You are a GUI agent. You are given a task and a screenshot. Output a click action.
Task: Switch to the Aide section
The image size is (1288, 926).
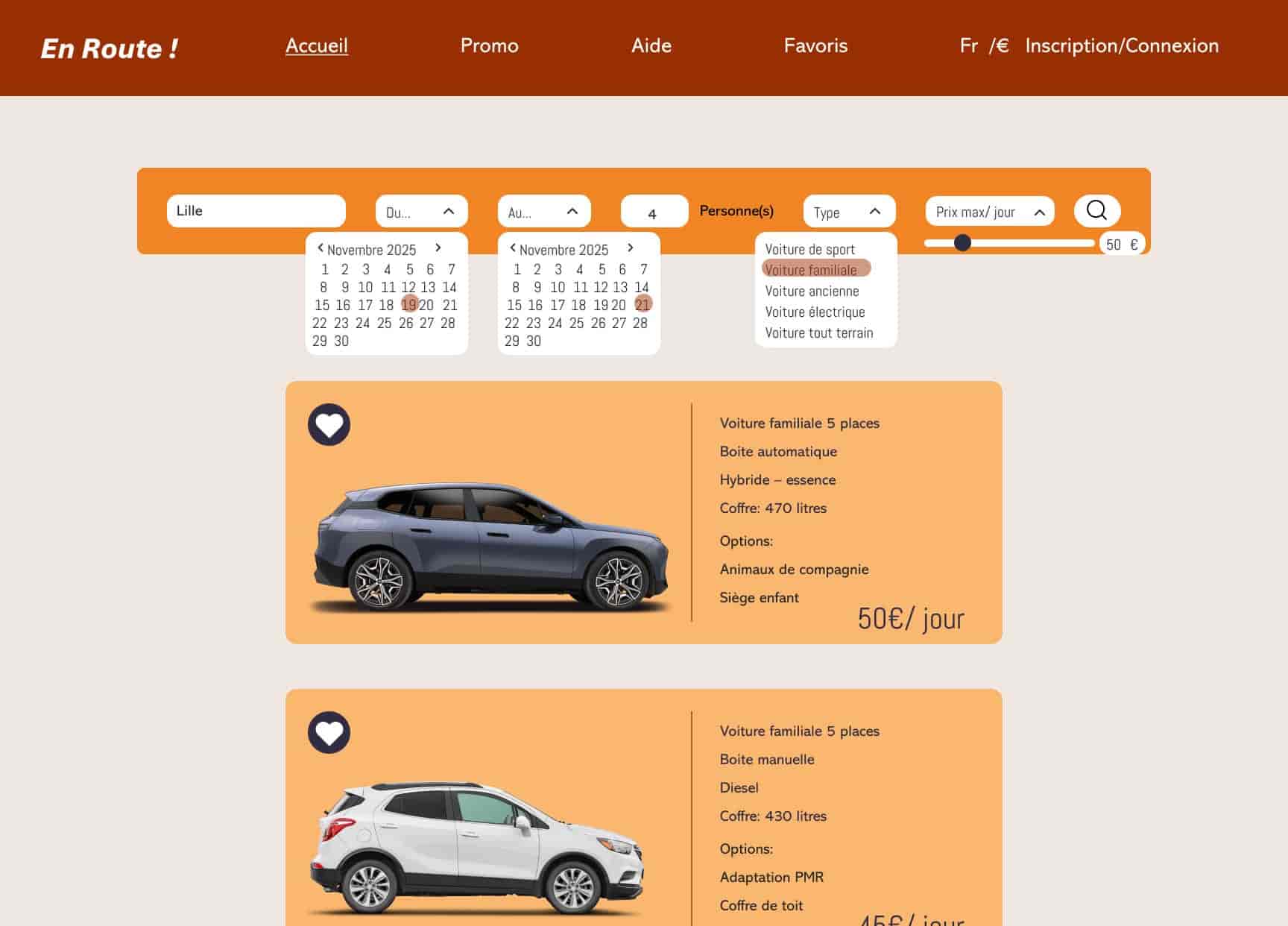click(x=651, y=45)
